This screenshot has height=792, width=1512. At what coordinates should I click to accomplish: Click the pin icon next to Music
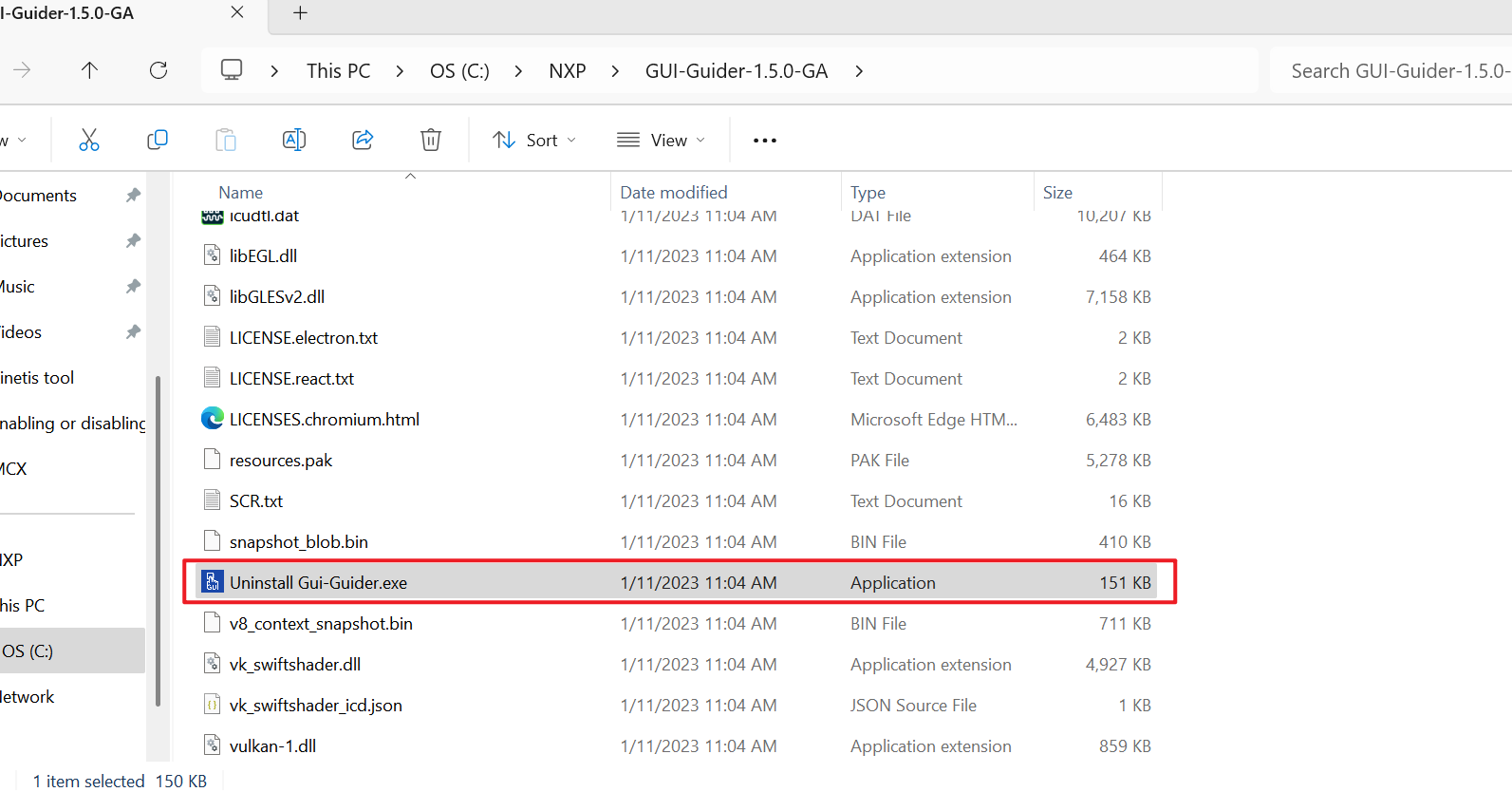click(133, 286)
